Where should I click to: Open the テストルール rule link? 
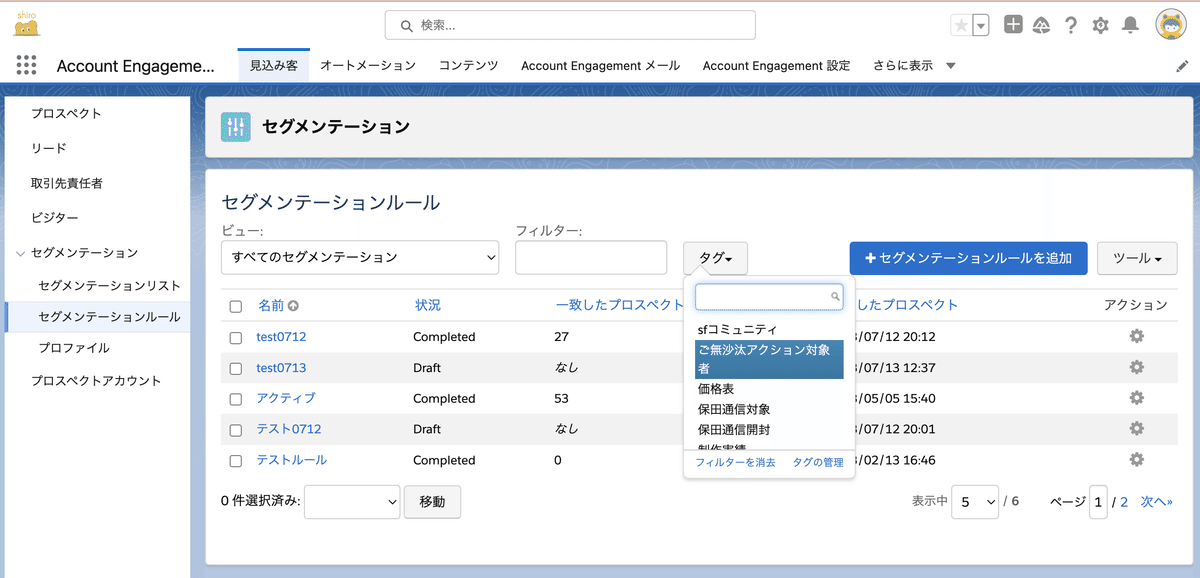[292, 460]
